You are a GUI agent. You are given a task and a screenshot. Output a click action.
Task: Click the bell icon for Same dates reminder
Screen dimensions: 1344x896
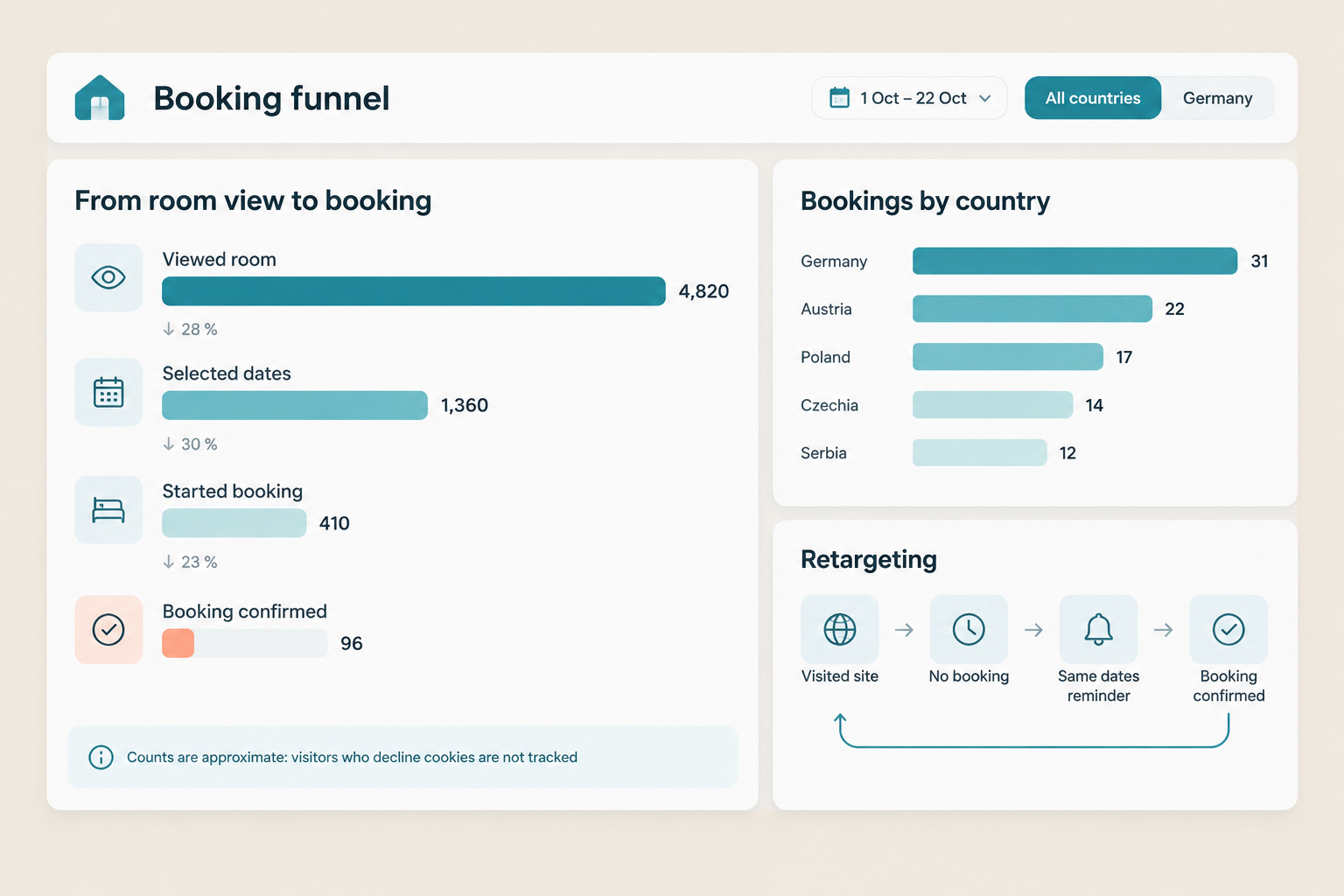point(1098,629)
